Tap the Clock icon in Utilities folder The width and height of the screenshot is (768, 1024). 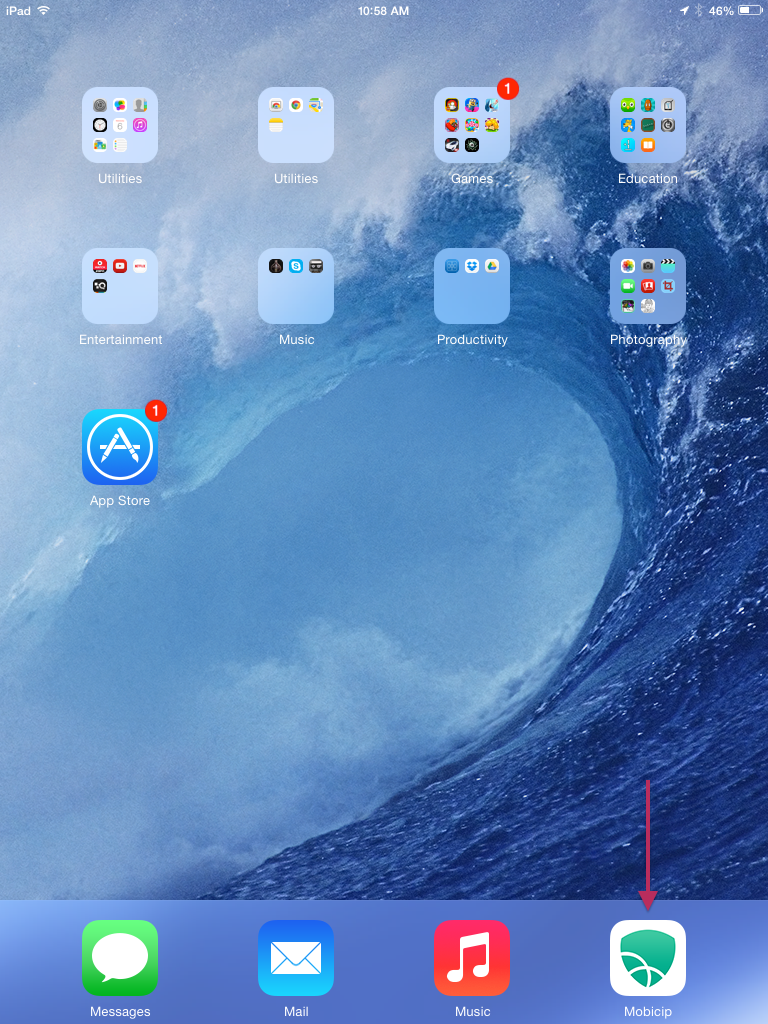[99, 125]
